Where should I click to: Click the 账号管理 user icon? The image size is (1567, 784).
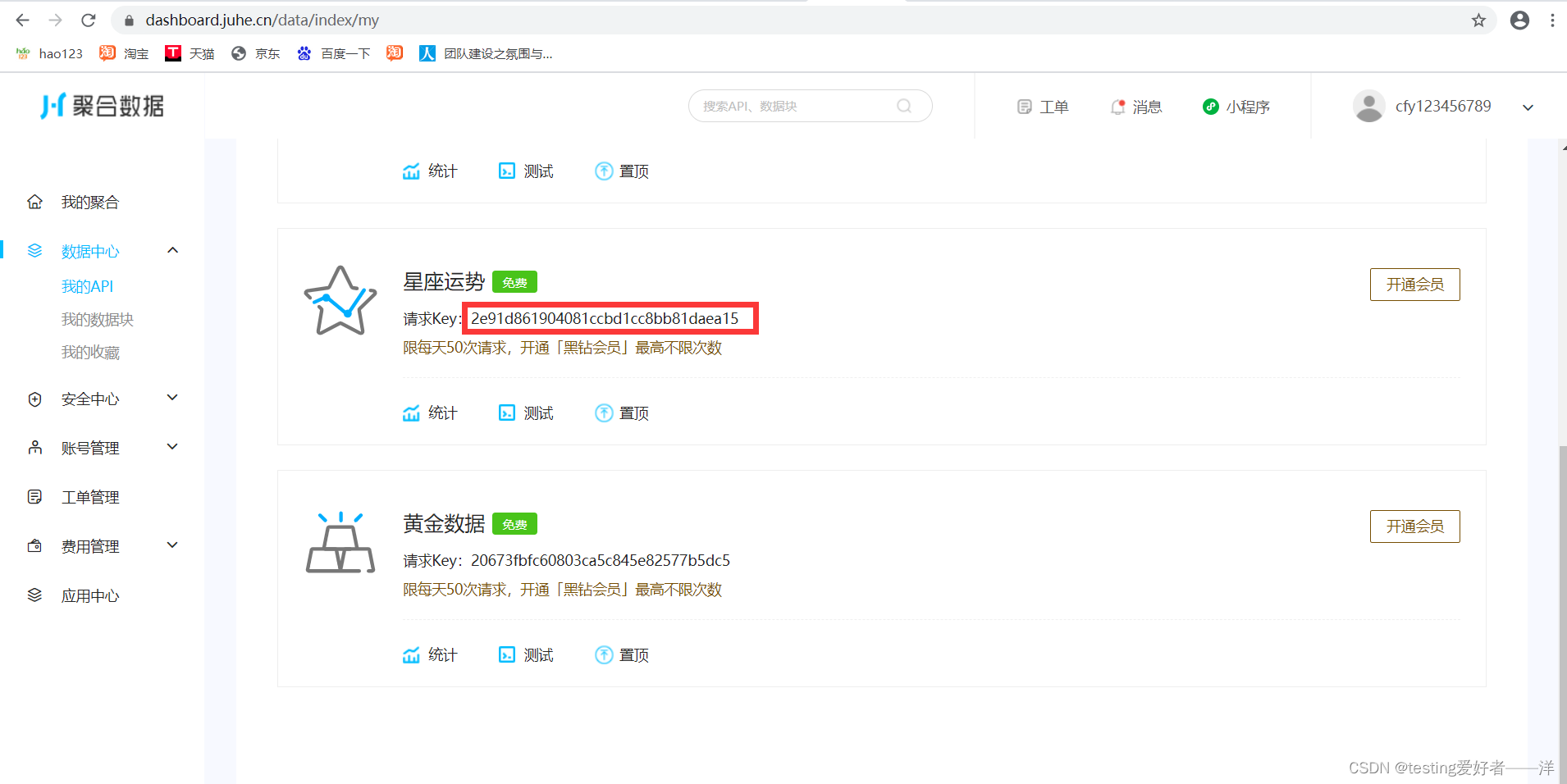click(x=34, y=447)
